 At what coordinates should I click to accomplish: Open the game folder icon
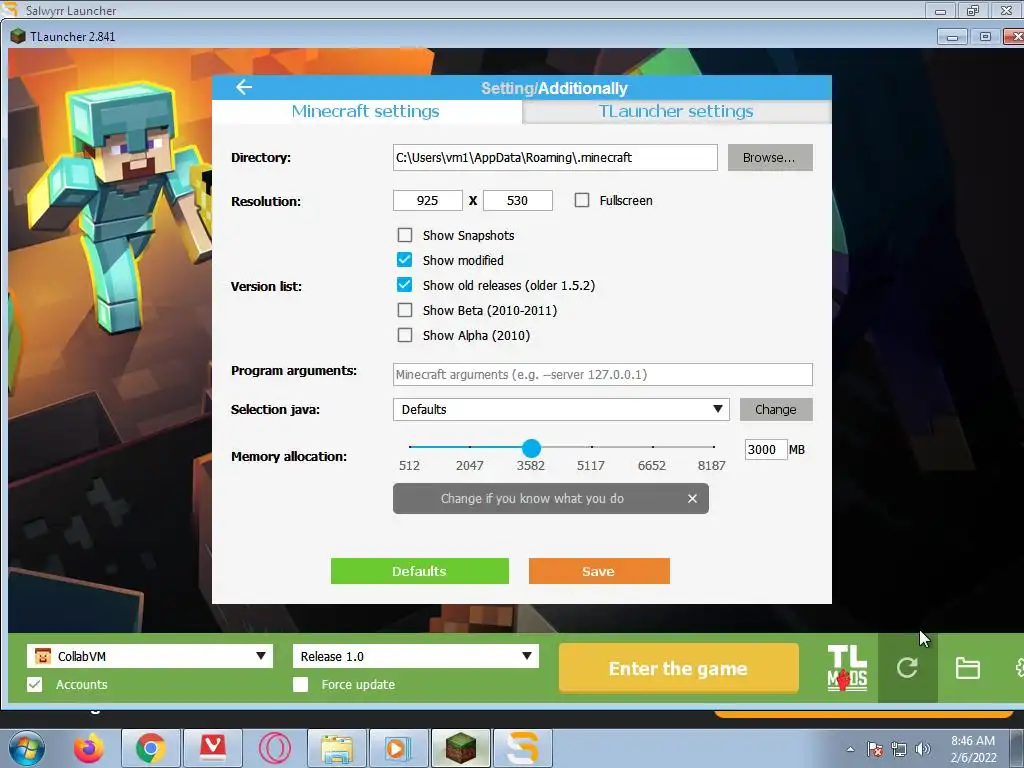point(967,668)
